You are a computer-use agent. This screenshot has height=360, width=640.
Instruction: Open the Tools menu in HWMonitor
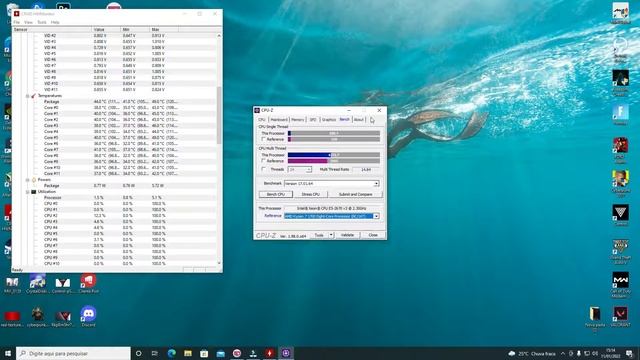click(42, 22)
